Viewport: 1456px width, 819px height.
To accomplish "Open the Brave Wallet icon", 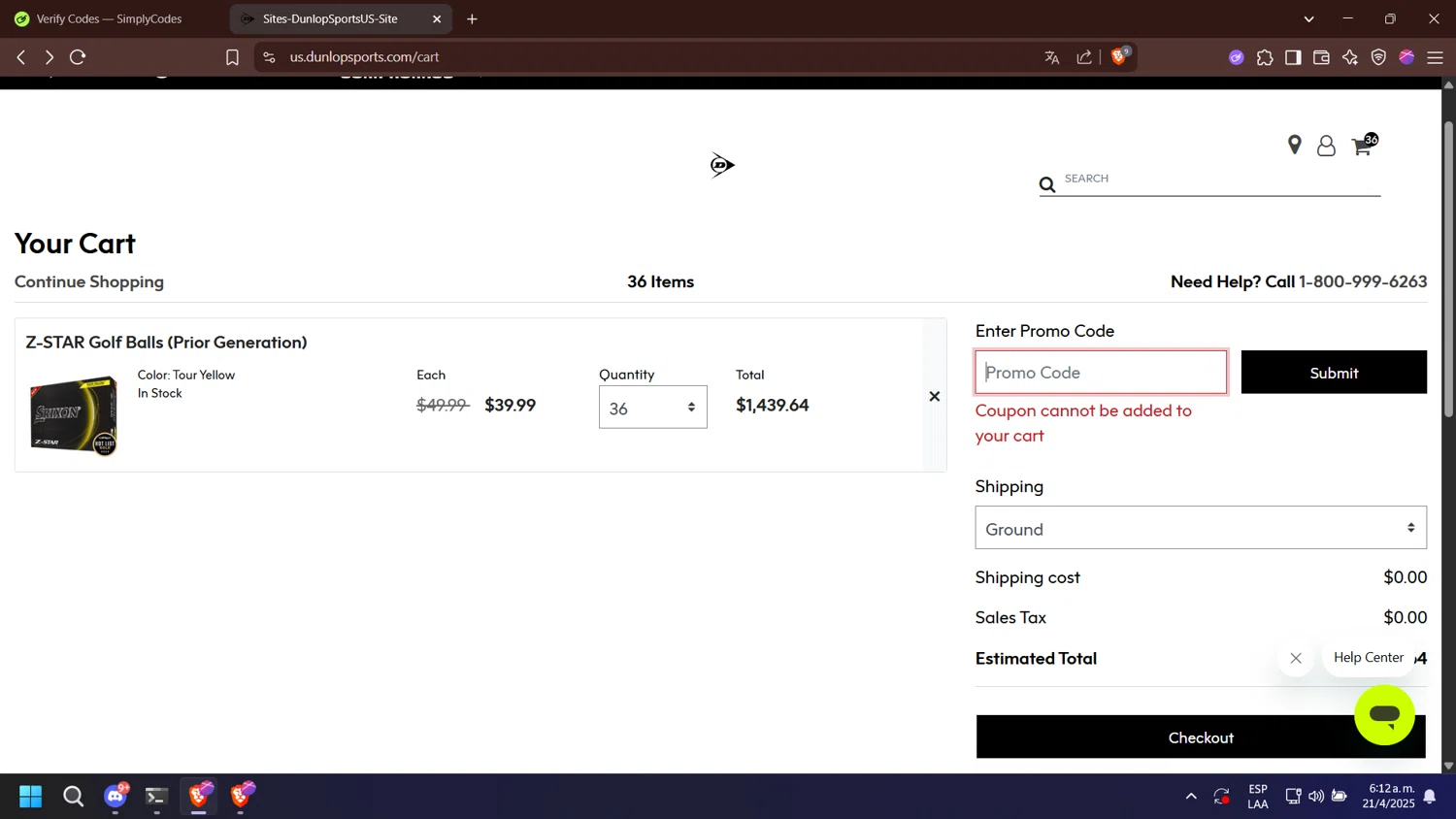I will [x=1321, y=57].
